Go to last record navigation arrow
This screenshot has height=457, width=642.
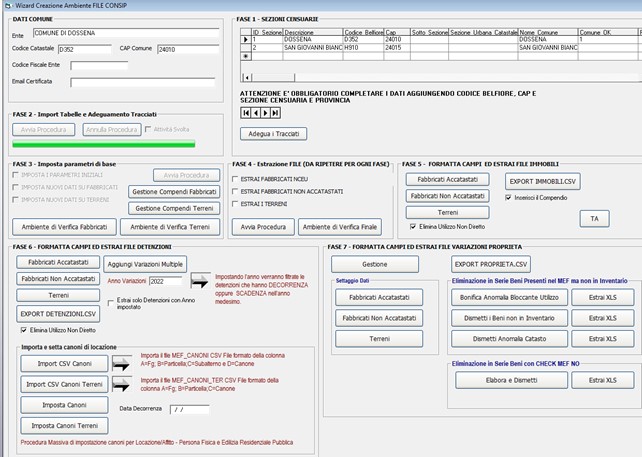click(276, 113)
